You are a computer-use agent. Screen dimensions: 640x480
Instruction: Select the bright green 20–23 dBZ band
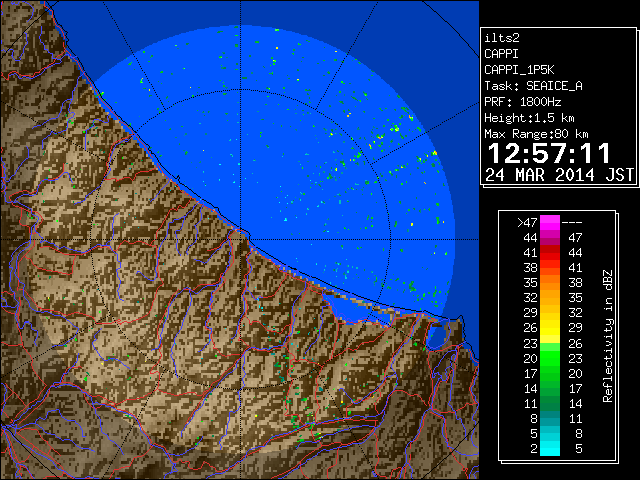(550, 358)
